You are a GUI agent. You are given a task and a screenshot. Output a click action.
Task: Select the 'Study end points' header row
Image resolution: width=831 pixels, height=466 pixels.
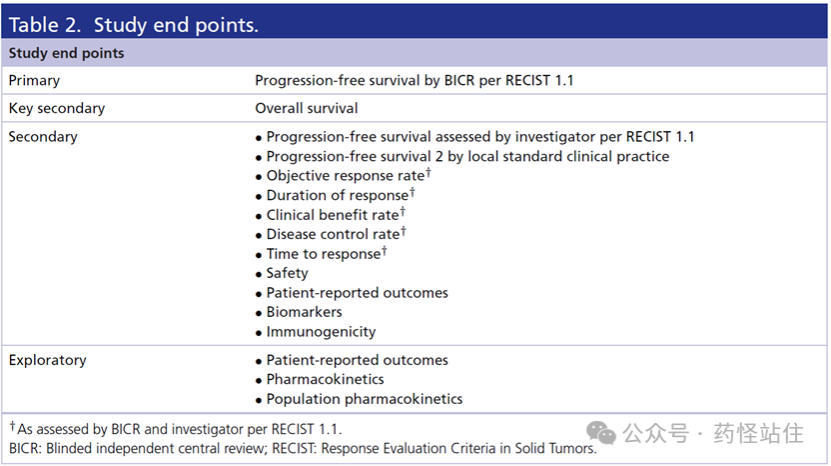(x=414, y=53)
